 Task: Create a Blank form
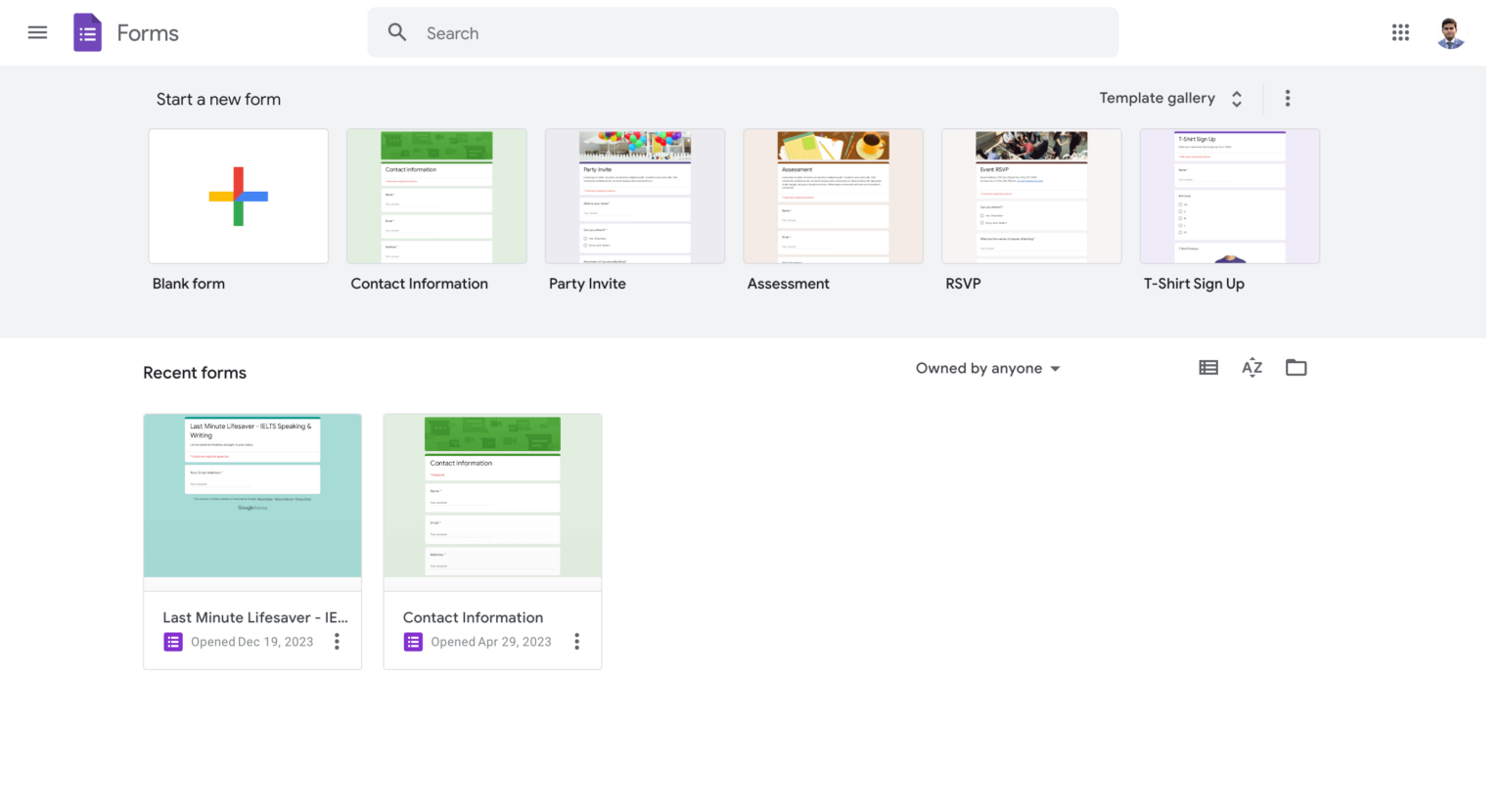tap(238, 196)
